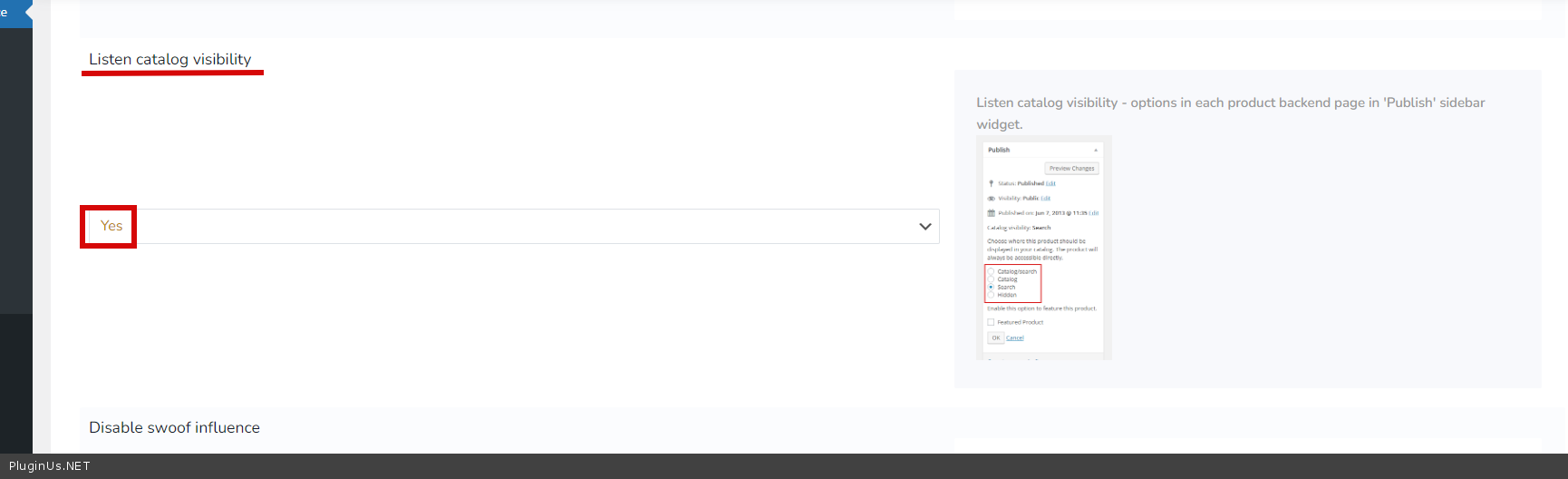Select the 'Catalog/search' radio option
Image resolution: width=1568 pixels, height=479 pixels.
pos(991,272)
